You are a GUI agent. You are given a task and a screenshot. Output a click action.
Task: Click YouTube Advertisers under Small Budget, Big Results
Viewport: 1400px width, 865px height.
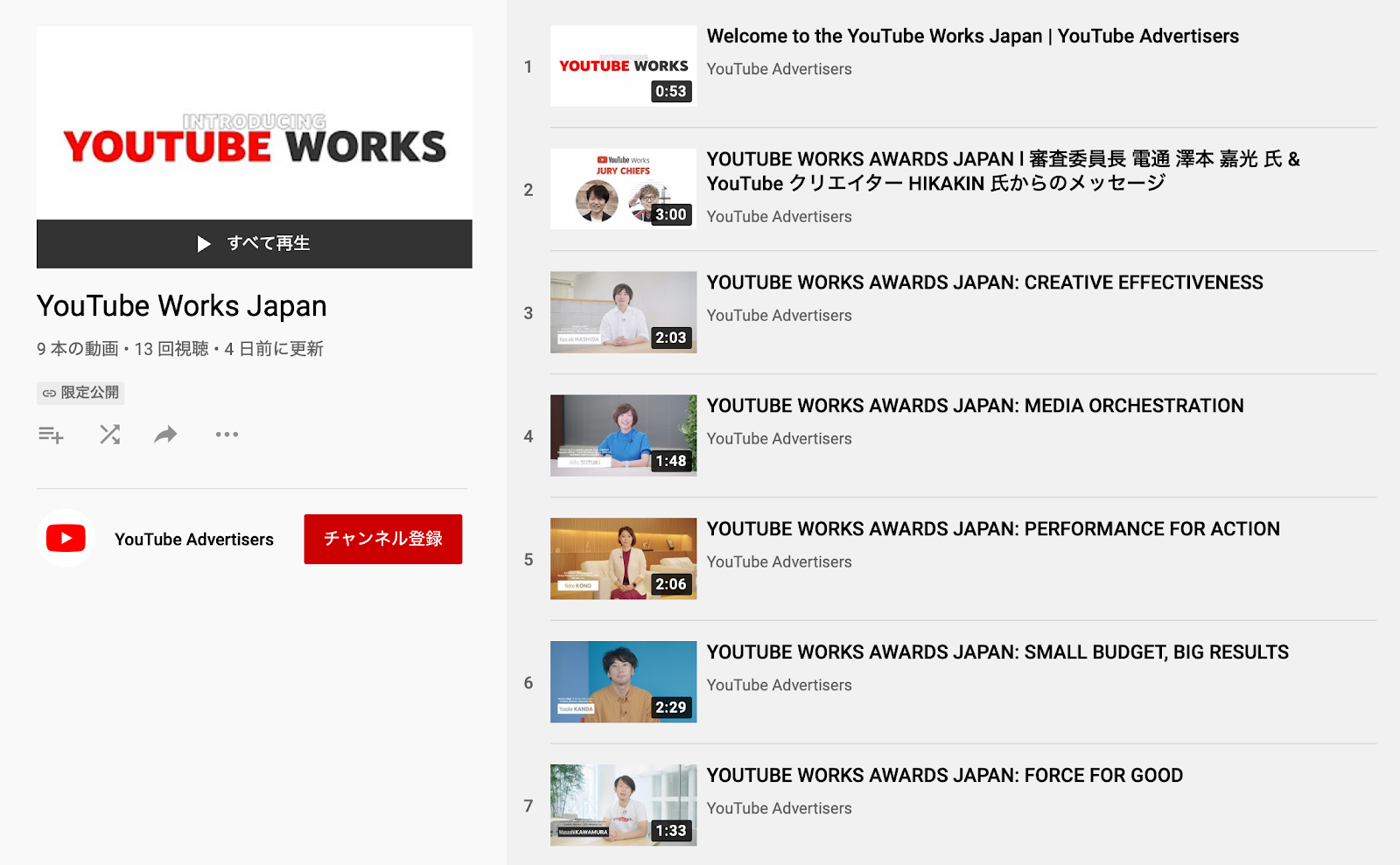779,686
